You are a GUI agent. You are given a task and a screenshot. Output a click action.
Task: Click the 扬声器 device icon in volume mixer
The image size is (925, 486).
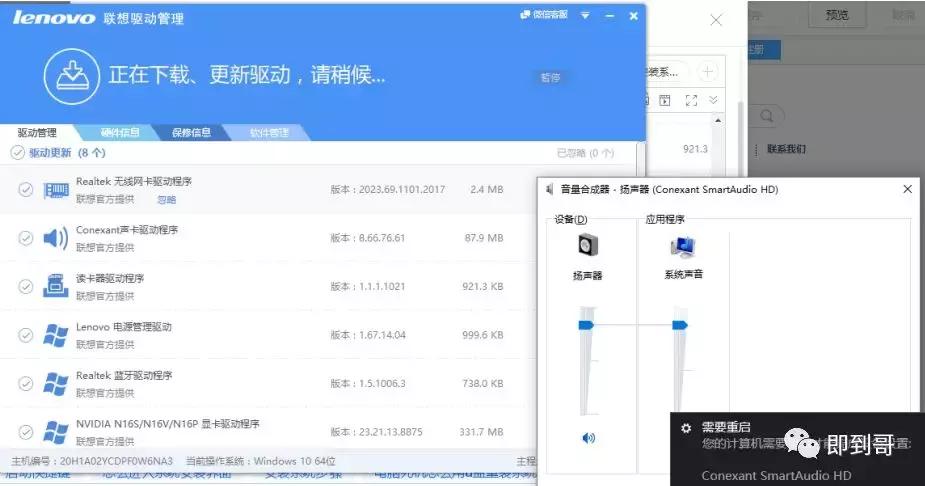(x=588, y=244)
